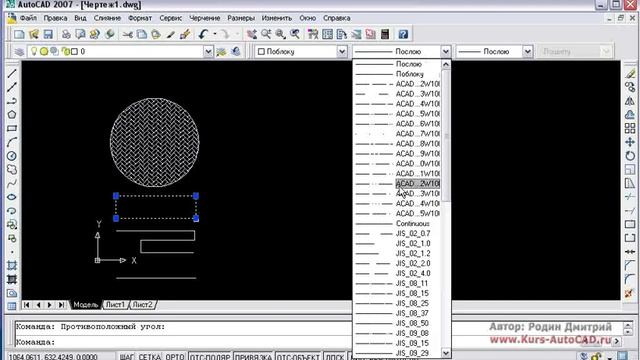Open the QuickCalc calculator icon
640x360 pixels.
[x=384, y=34]
